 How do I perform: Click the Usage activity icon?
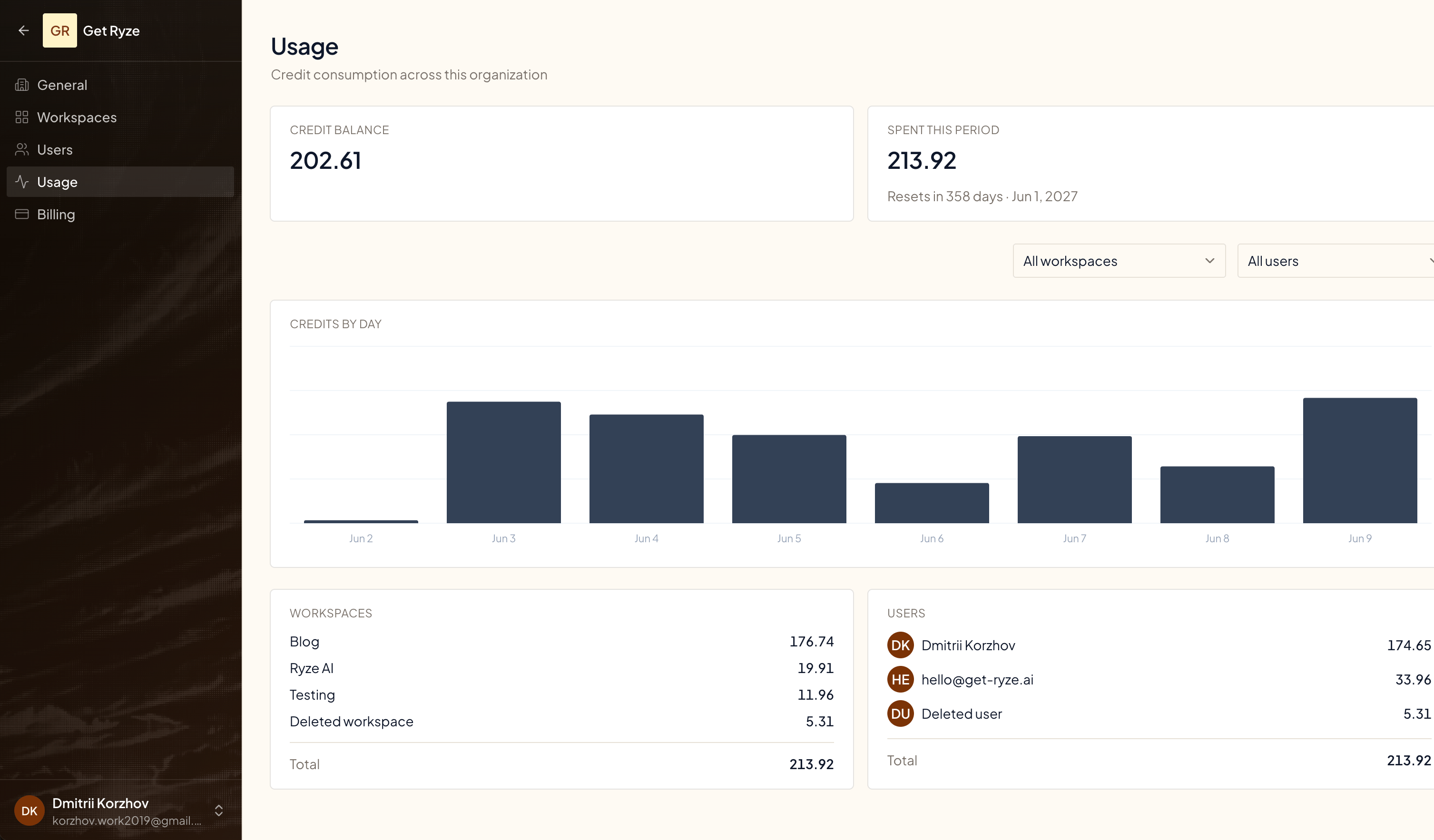coord(21,182)
